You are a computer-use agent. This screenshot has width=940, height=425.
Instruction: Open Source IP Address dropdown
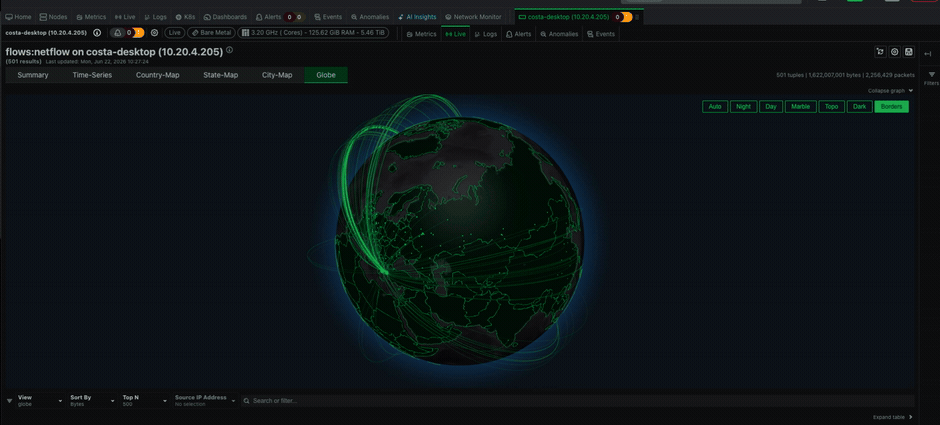[206, 400]
